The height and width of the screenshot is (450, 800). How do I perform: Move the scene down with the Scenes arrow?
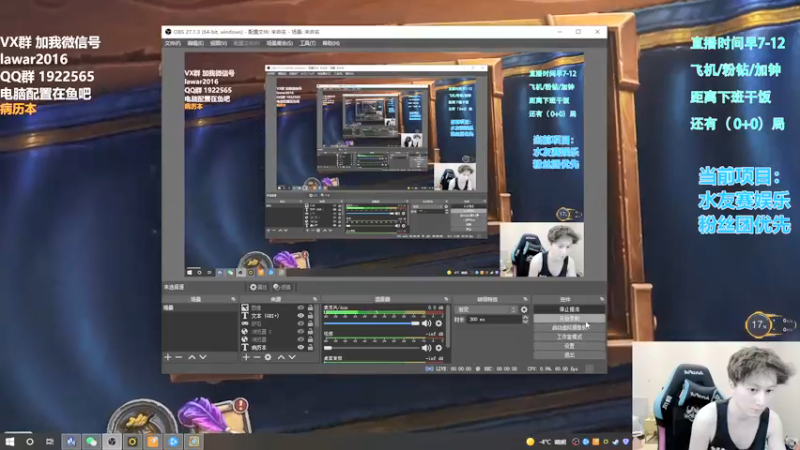pos(203,357)
